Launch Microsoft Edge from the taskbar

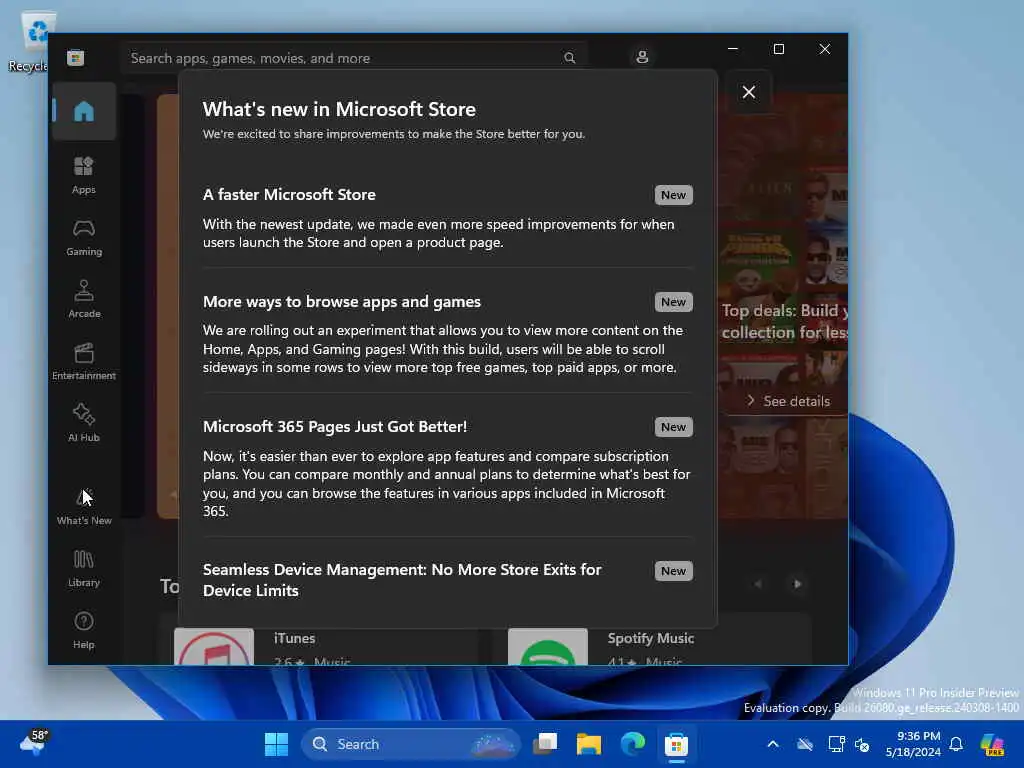[632, 744]
